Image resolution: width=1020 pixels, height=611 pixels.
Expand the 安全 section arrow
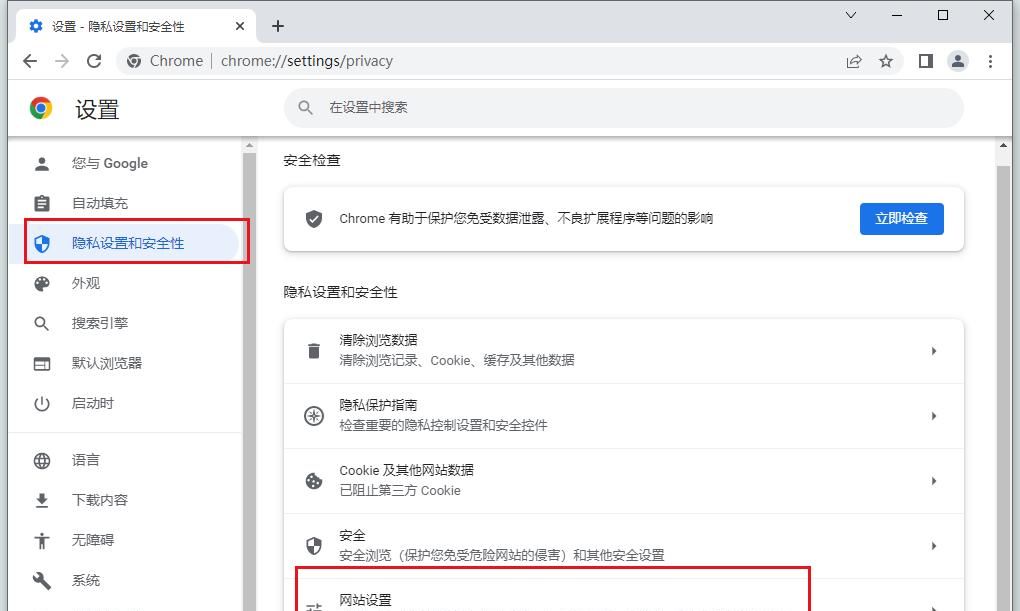935,546
